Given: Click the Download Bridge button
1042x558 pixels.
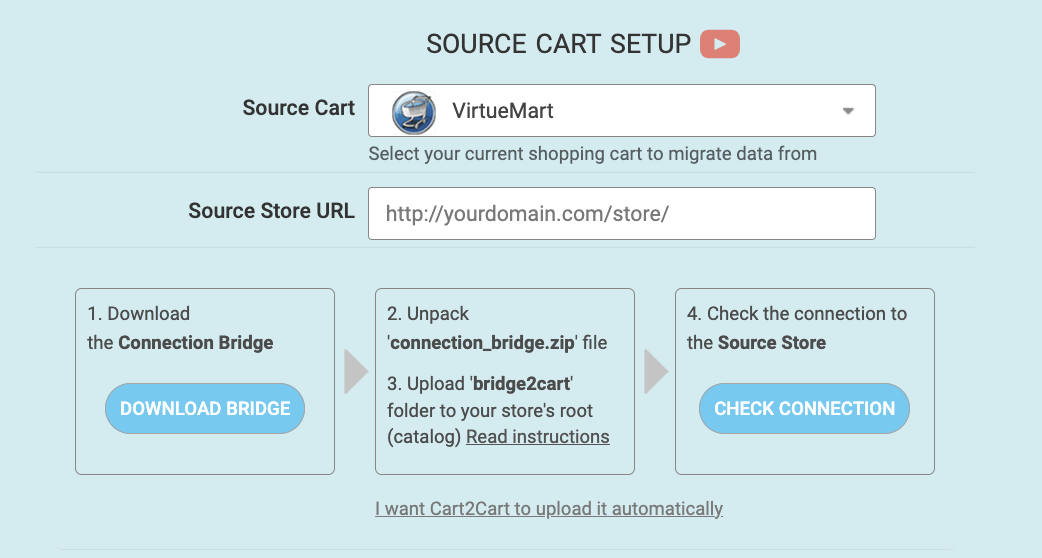Looking at the screenshot, I should [x=205, y=409].
